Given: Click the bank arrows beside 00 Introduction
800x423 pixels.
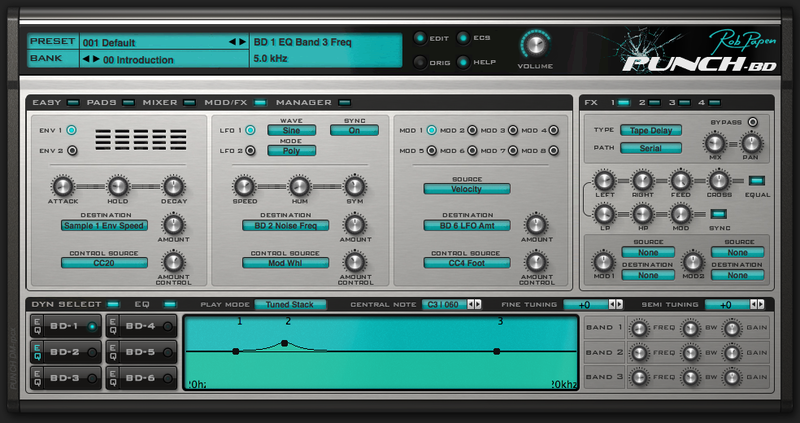Looking at the screenshot, I should [91, 59].
